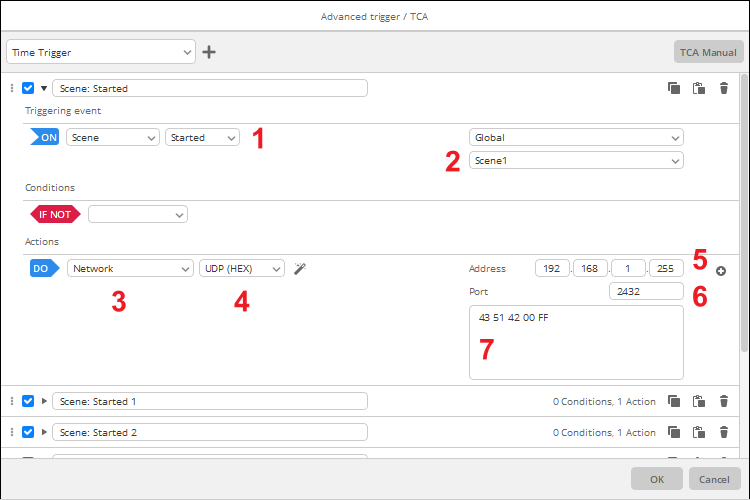Delete the 'Scene: Started 1' trigger
Viewport: 750px width, 500px height.
[x=724, y=401]
